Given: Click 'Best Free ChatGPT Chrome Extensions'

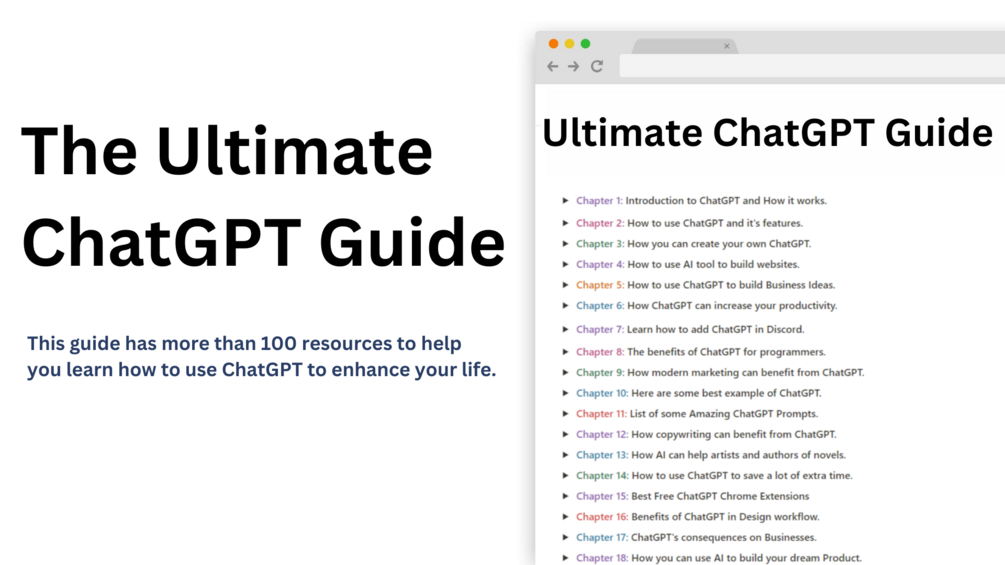Looking at the screenshot, I should click(720, 496).
